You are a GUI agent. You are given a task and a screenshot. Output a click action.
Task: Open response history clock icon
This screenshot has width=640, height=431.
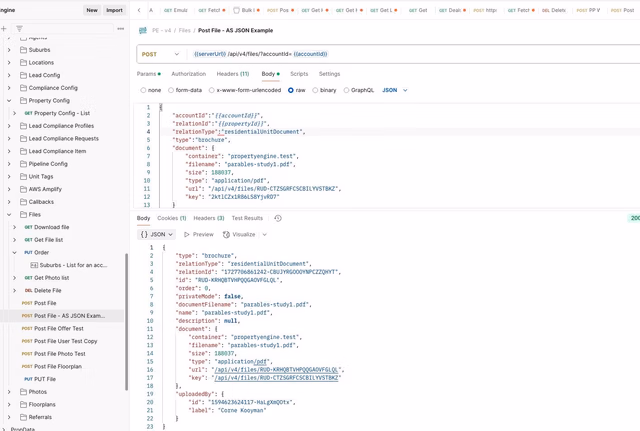pos(278,218)
